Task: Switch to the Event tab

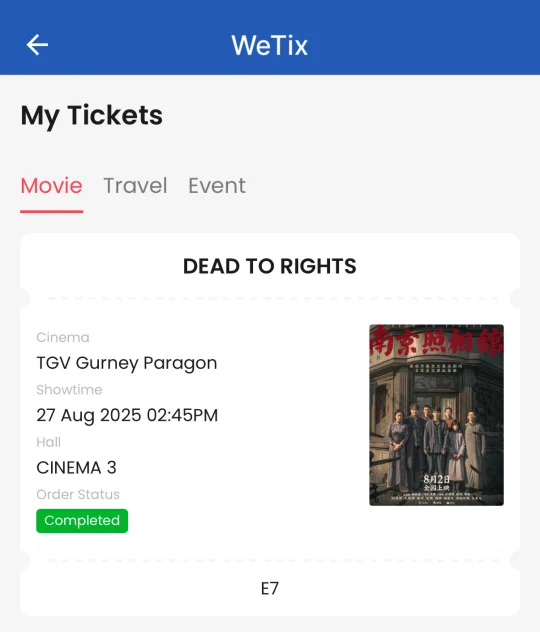Action: point(217,186)
